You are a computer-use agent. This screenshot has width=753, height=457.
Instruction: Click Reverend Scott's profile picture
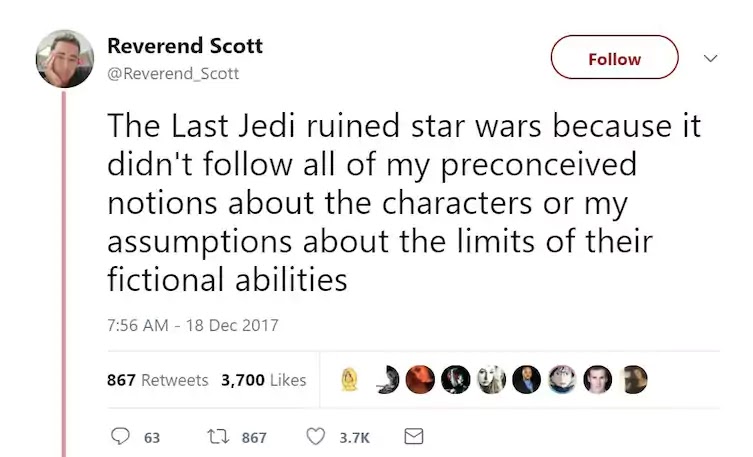tap(65, 60)
